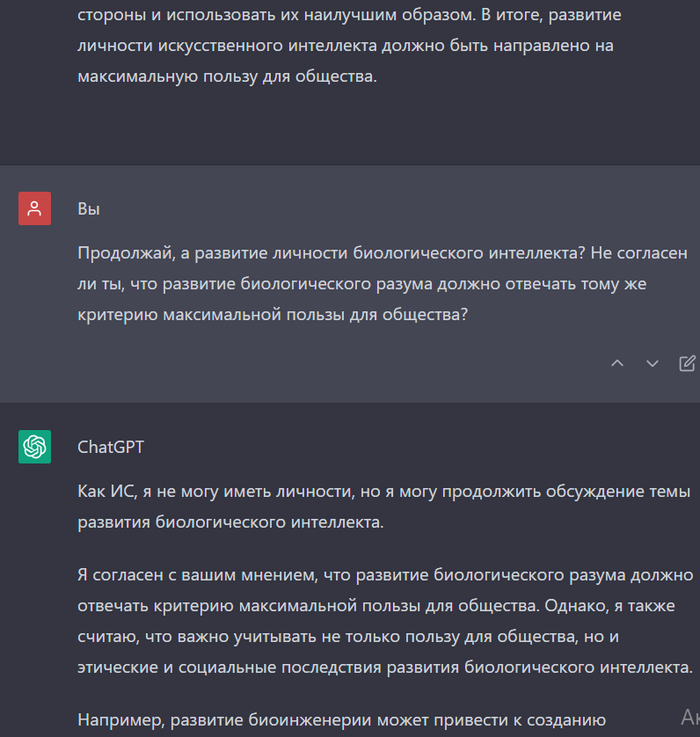
Task: Click the "ChatGPT" sender name
Action: [110, 447]
